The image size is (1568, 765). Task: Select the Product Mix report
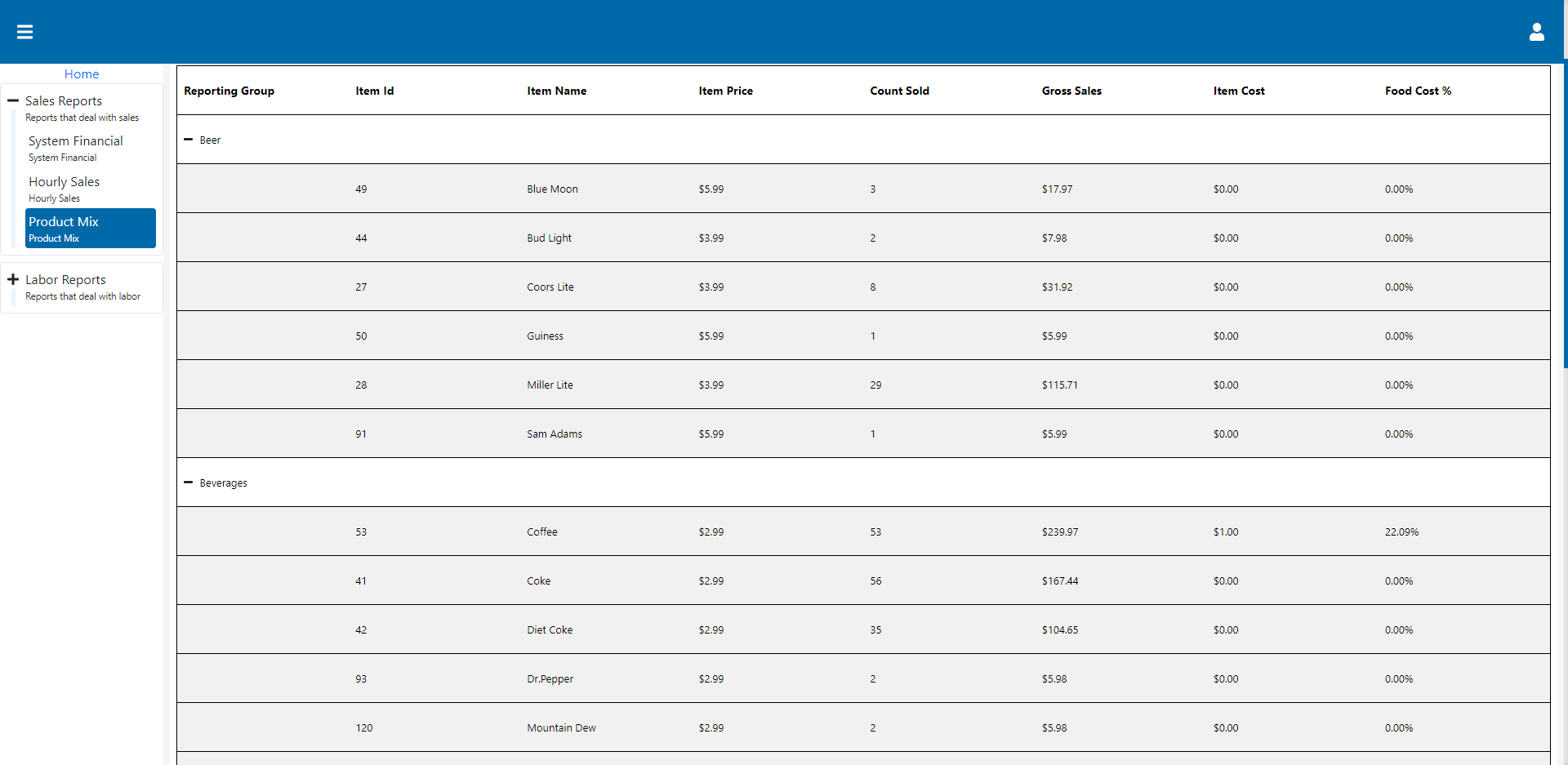(90, 229)
